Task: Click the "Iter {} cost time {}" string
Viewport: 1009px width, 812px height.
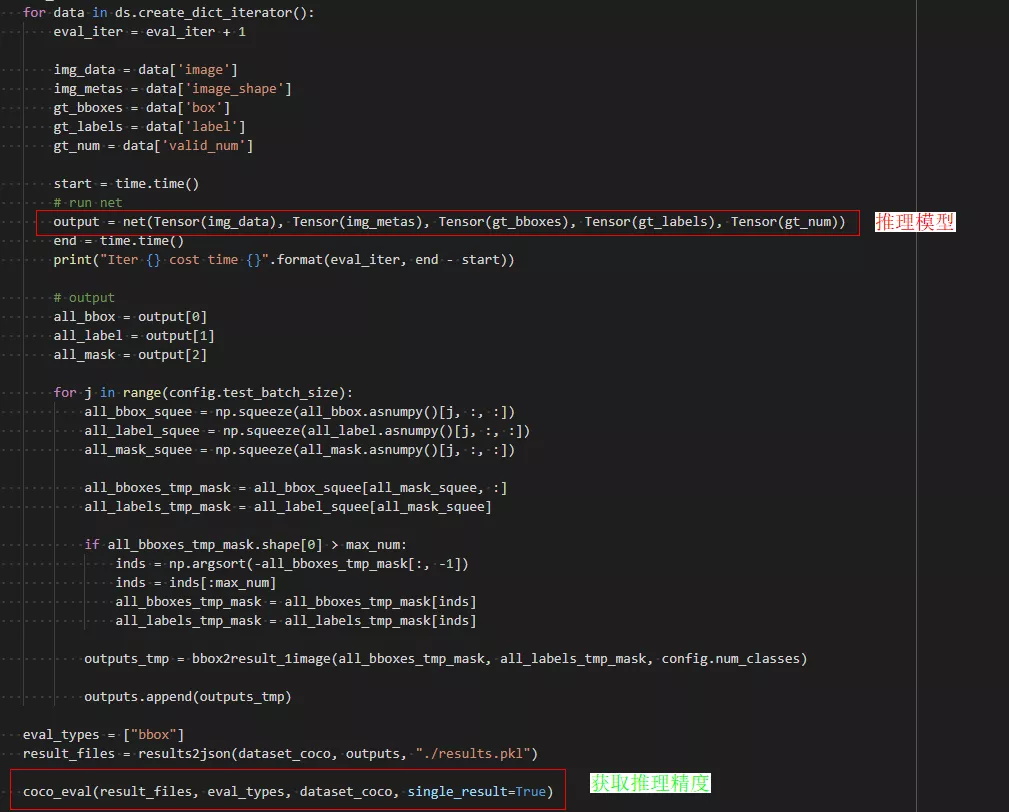Action: coord(173,260)
